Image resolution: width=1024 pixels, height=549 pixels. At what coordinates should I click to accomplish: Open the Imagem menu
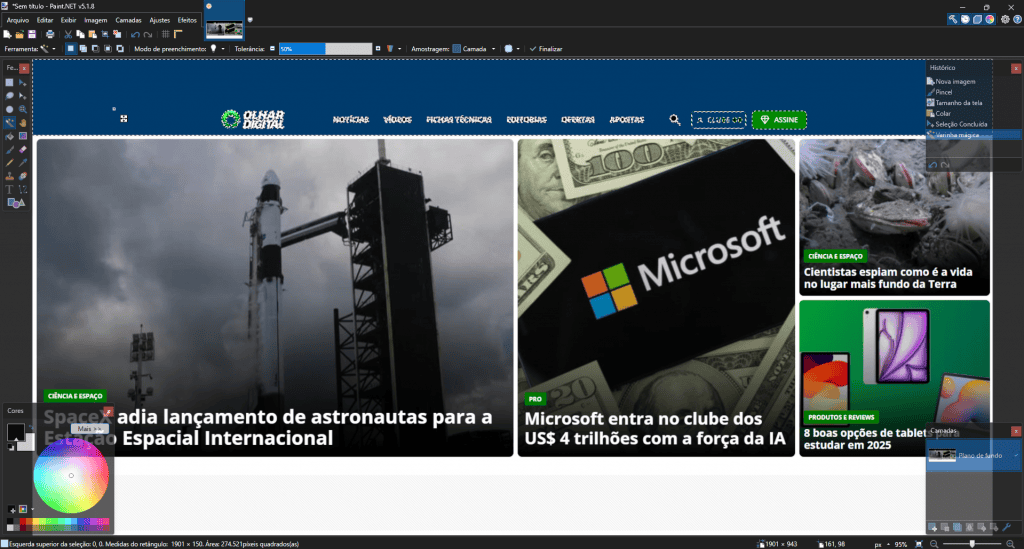pos(95,20)
